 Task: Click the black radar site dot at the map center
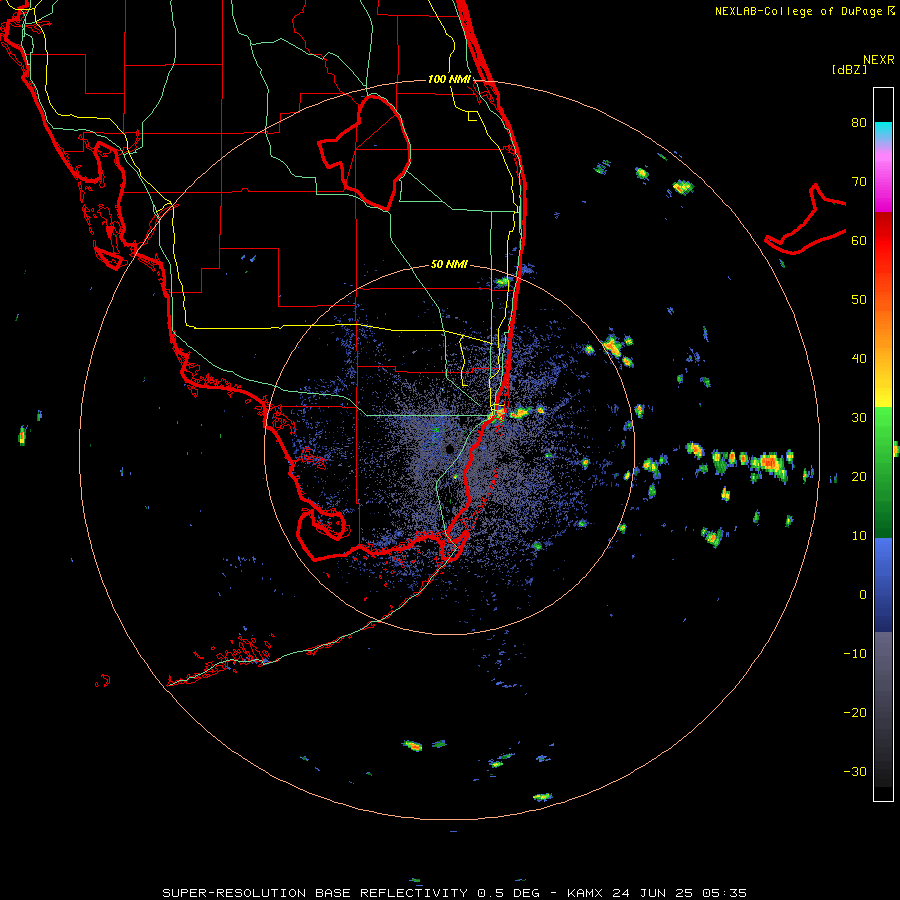pos(449,449)
